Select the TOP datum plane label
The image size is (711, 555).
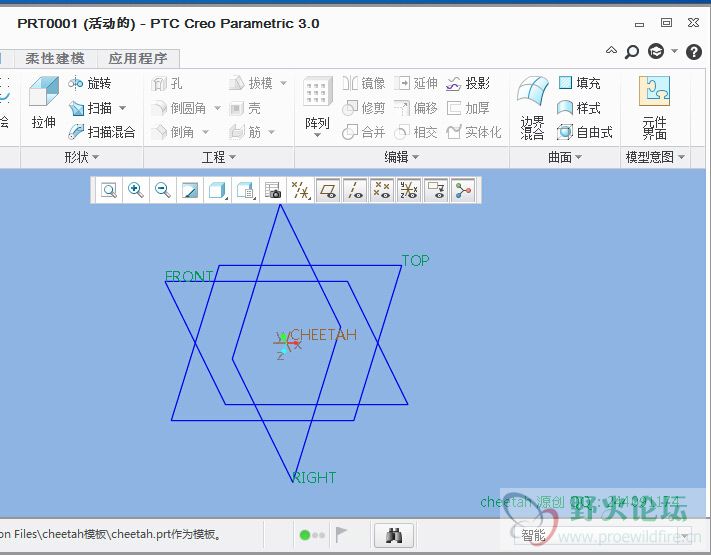pos(415,261)
